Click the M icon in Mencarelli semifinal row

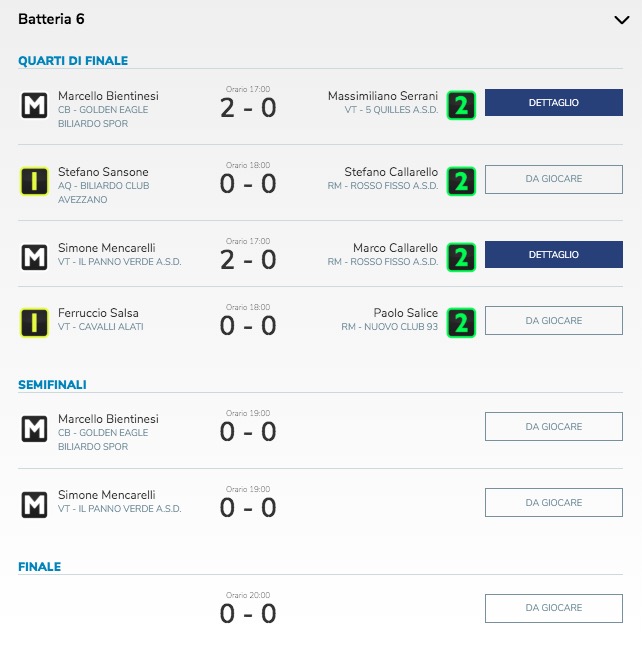point(34,504)
